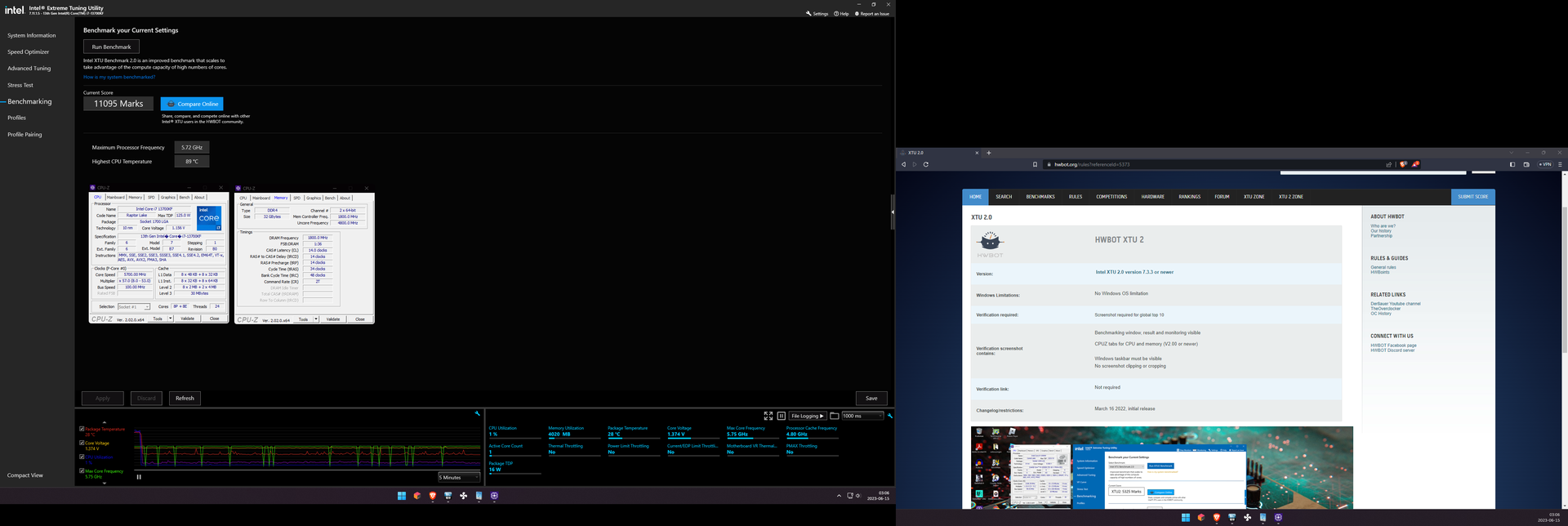Open the Brave wallet icon
Screen dimensions: 1568x526
coord(1526,164)
